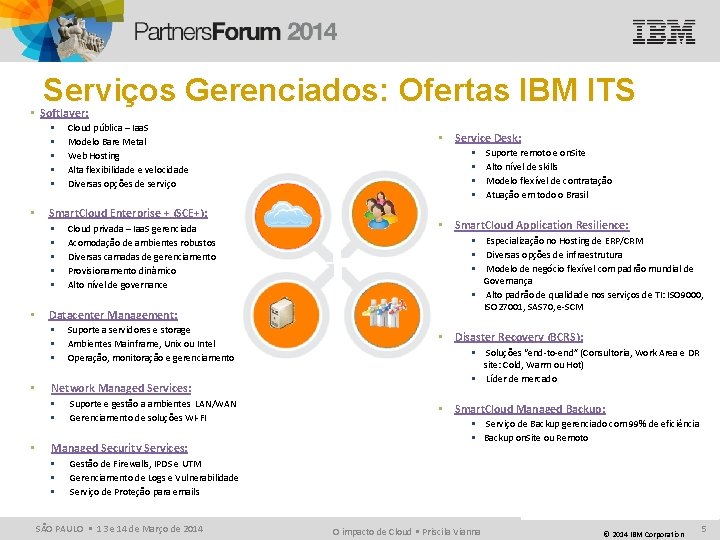Select Serviço de Proteção para emails bullet
The width and height of the screenshot is (720, 540).
tap(134, 492)
